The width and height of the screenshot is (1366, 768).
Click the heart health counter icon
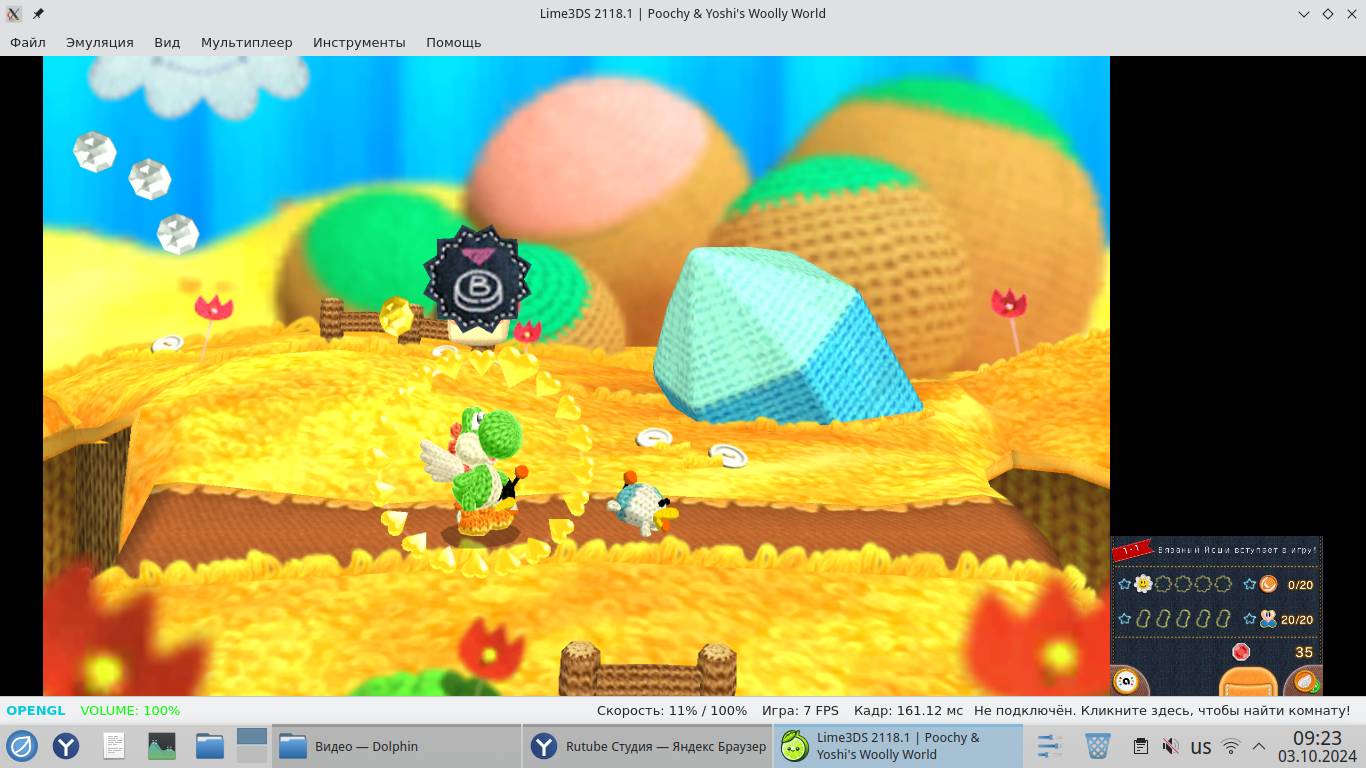click(1268, 619)
